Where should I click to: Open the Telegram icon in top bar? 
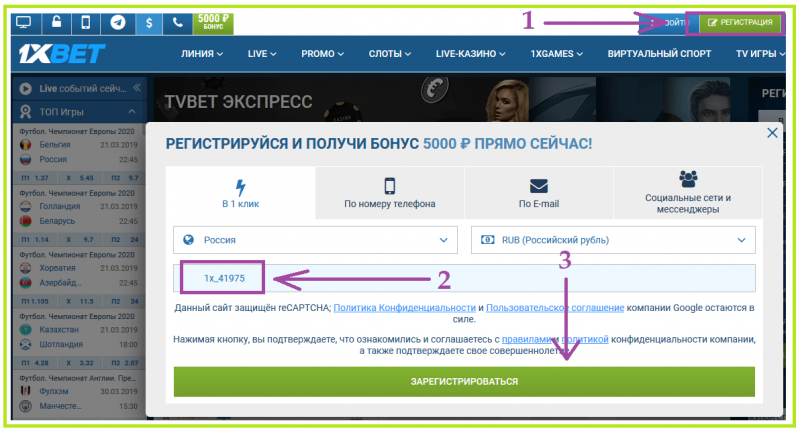(118, 23)
